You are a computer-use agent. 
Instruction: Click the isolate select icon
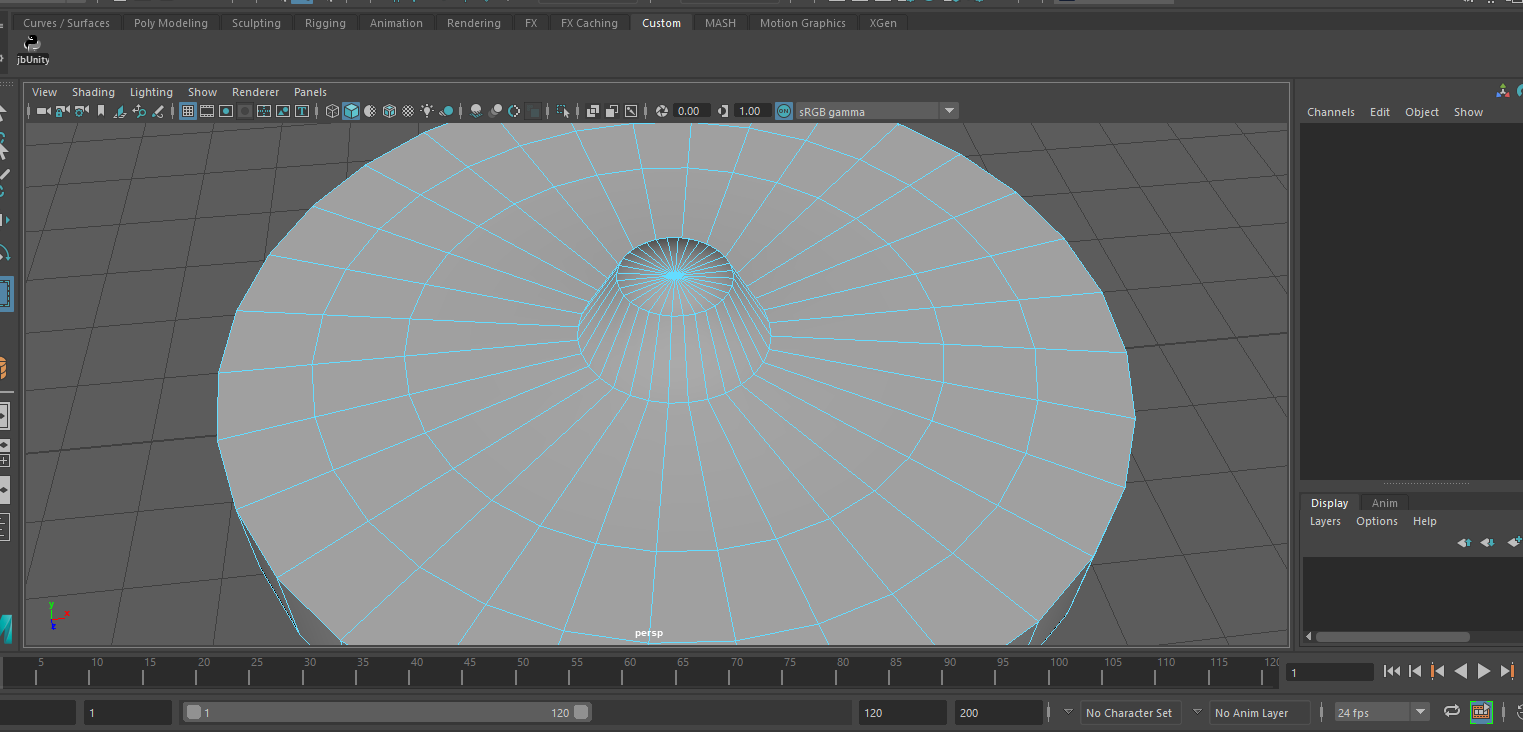click(x=563, y=111)
